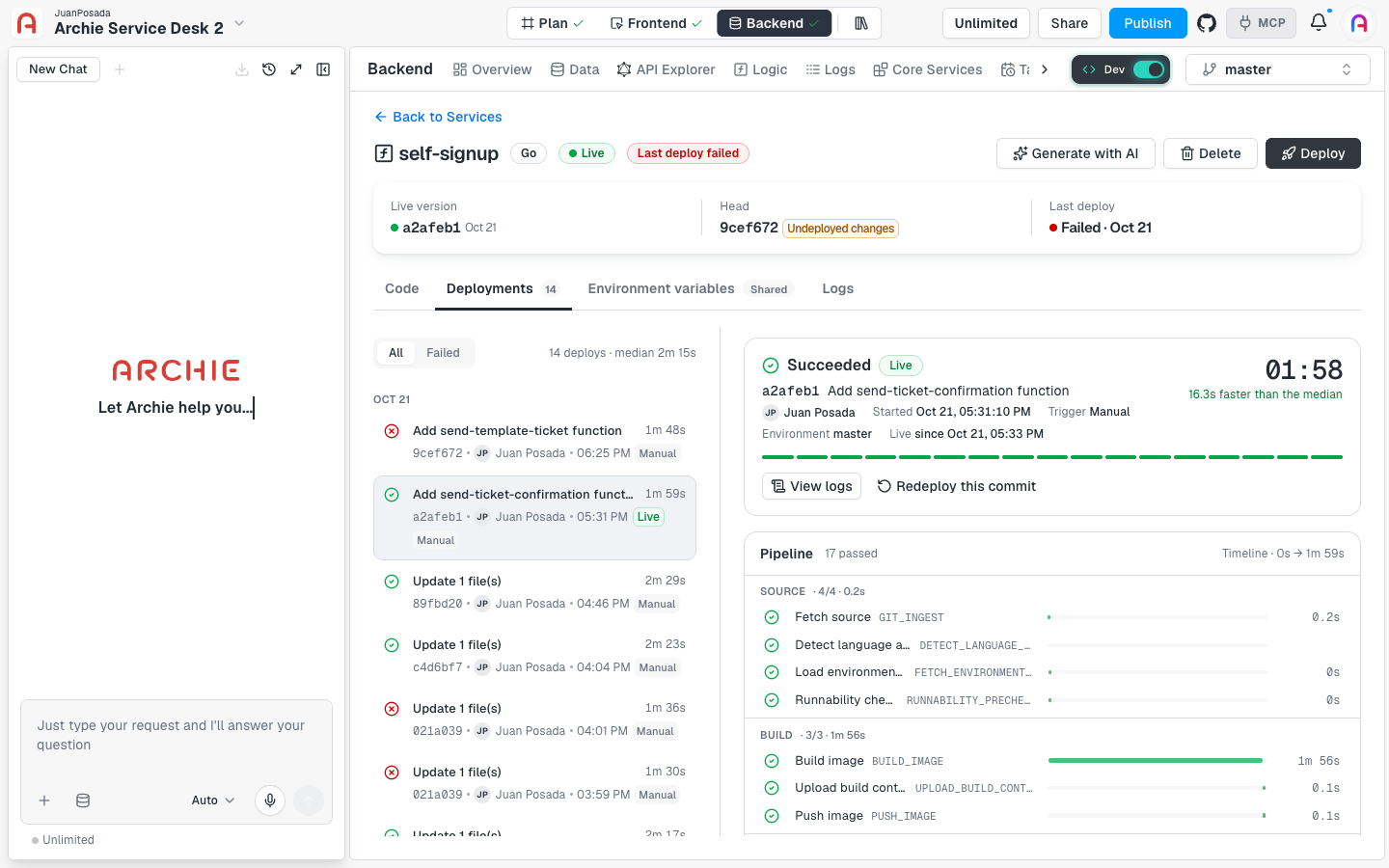Image resolution: width=1389 pixels, height=868 pixels.
Task: Open the user avatar menu
Action: tap(1359, 23)
